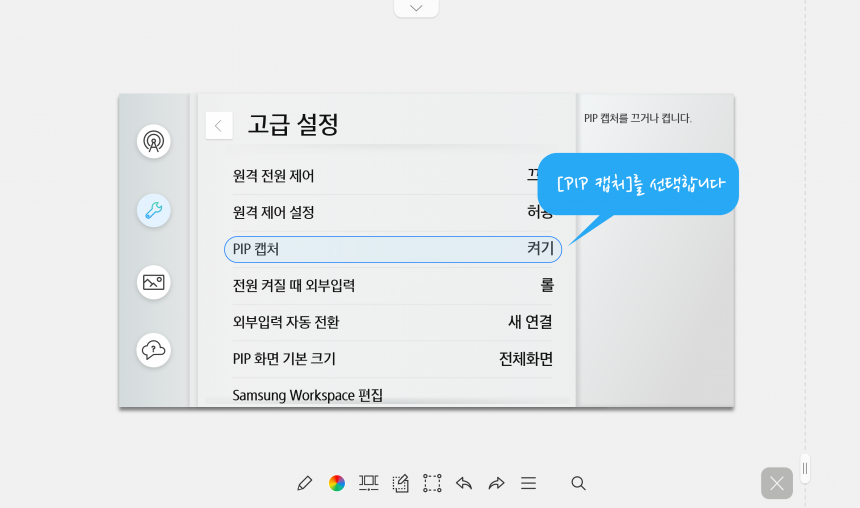Change the 전체화면 value
The image size is (860, 508).
(x=525, y=359)
